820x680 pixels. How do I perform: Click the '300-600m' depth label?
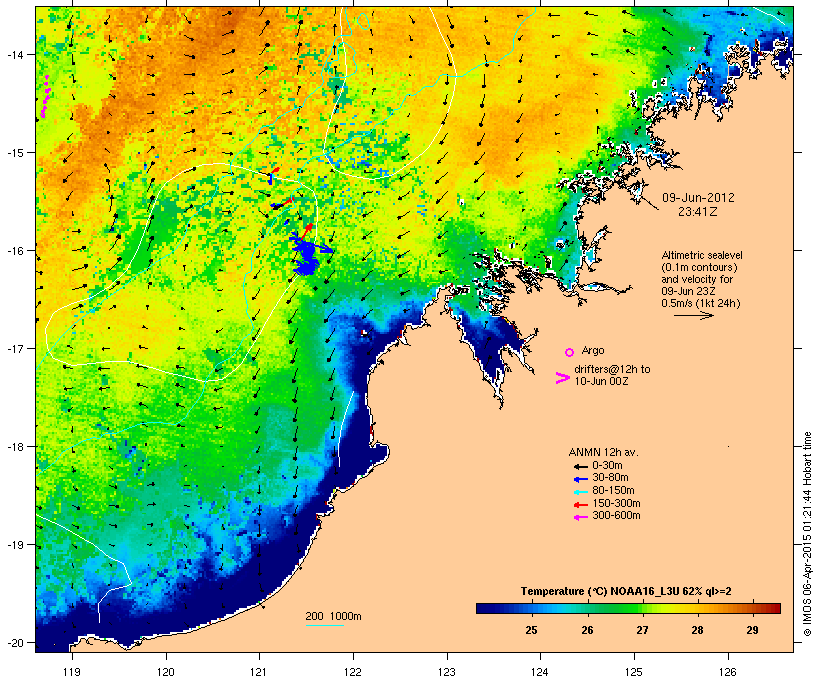click(x=616, y=516)
